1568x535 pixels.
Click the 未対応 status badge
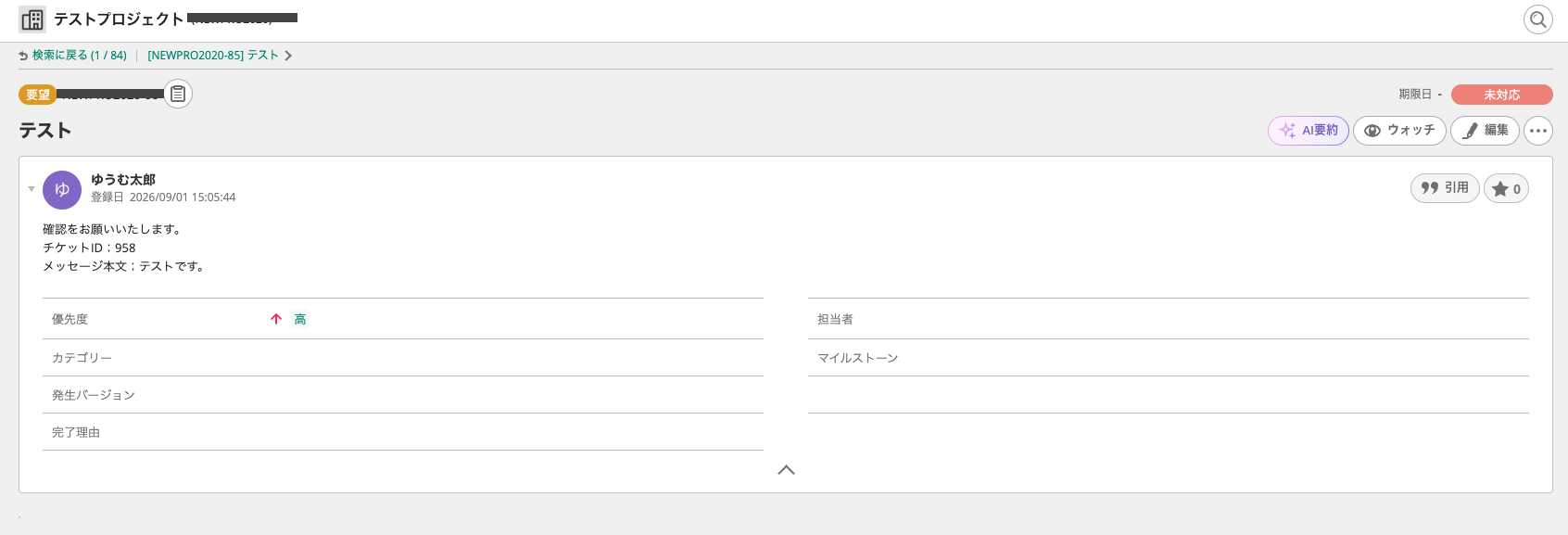coord(1501,95)
